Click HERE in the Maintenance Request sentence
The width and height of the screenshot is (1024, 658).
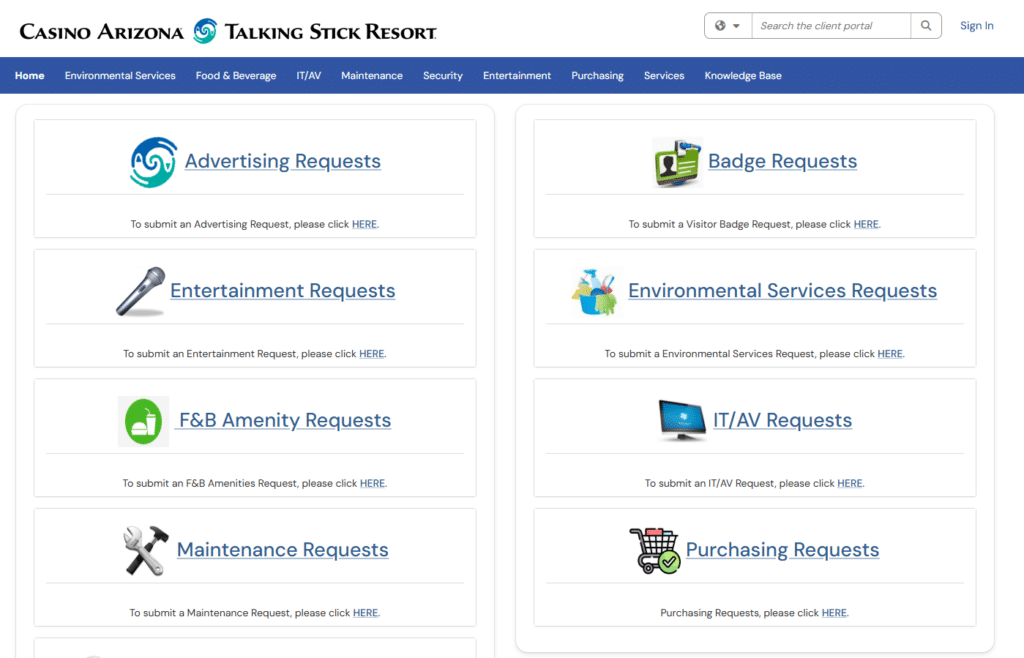pyautogui.click(x=365, y=613)
